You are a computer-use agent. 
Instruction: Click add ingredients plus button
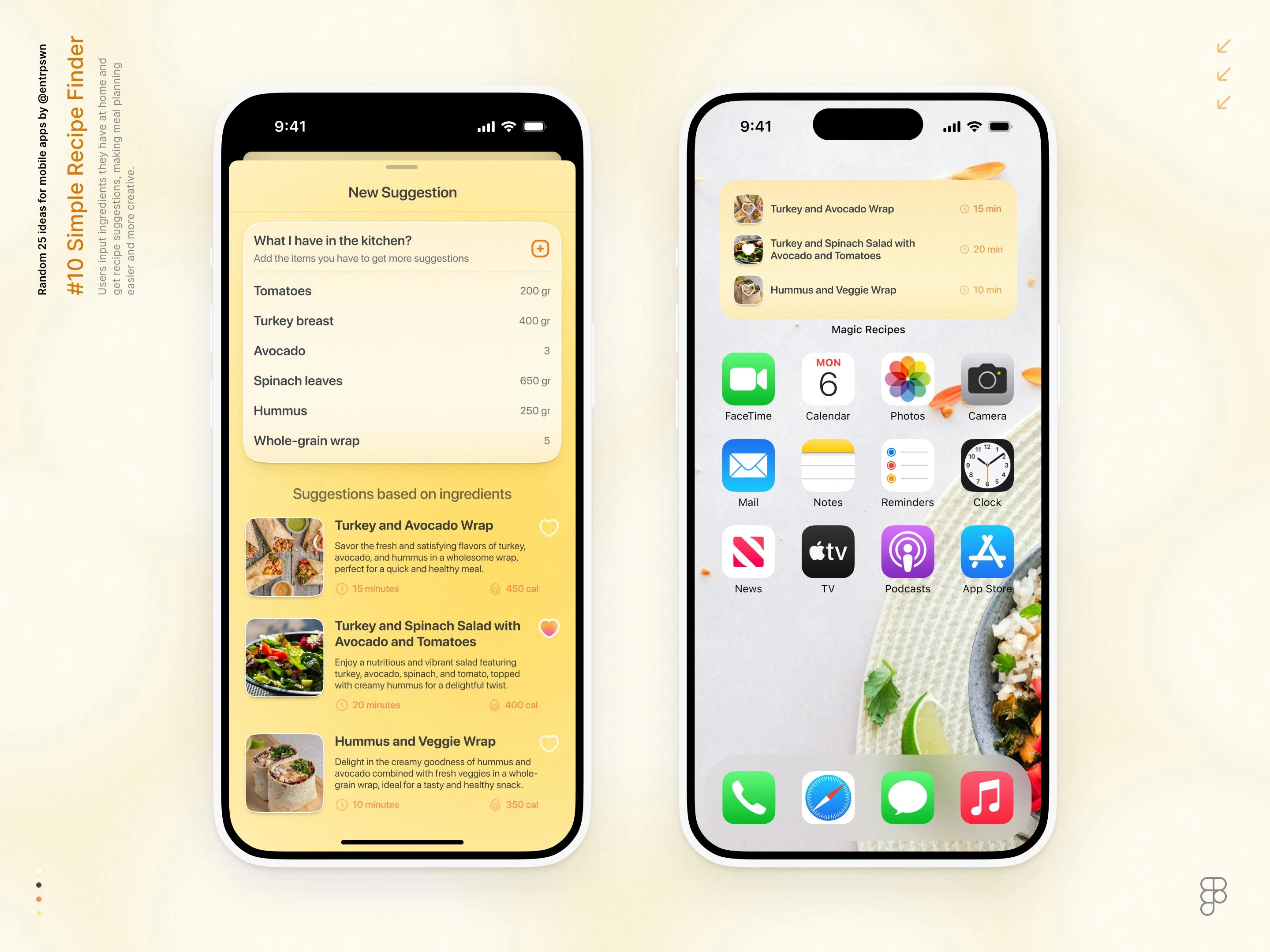coord(540,248)
